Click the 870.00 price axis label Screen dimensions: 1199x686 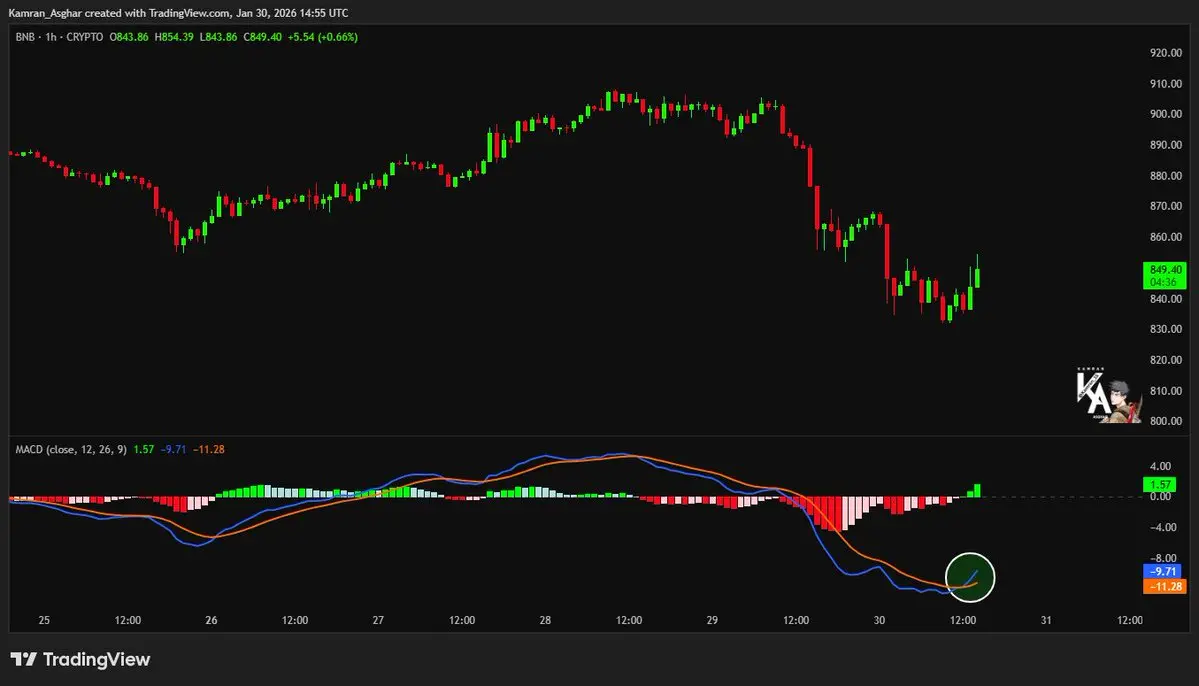pyautogui.click(x=1166, y=206)
